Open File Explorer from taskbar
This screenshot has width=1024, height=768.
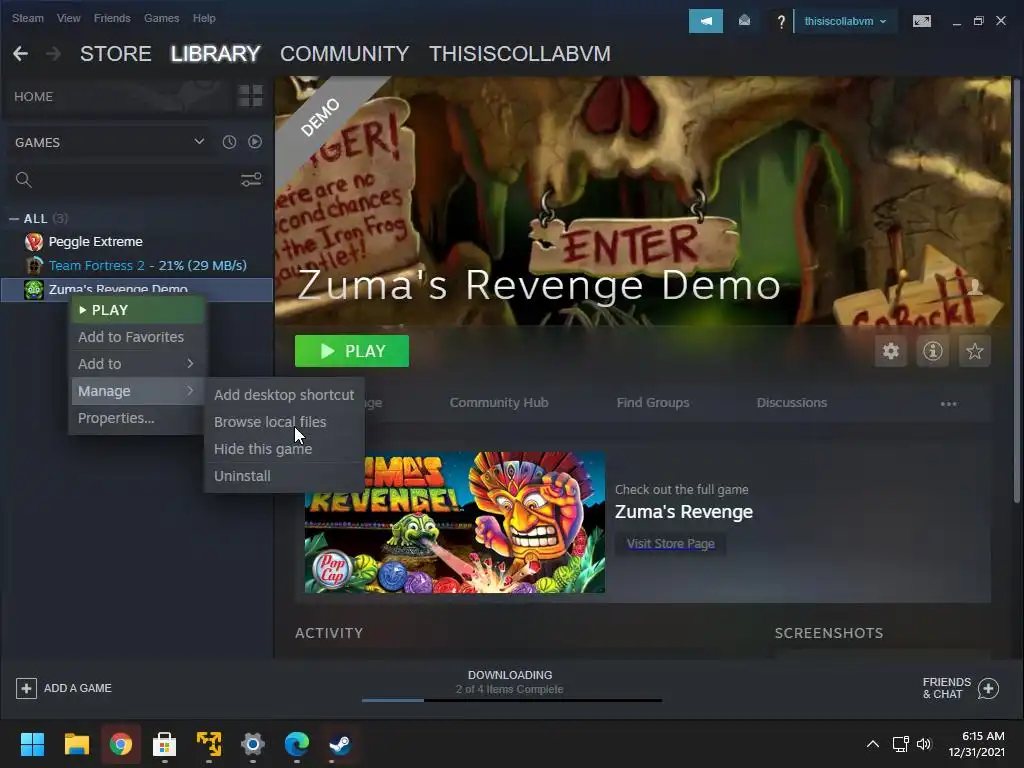point(76,744)
